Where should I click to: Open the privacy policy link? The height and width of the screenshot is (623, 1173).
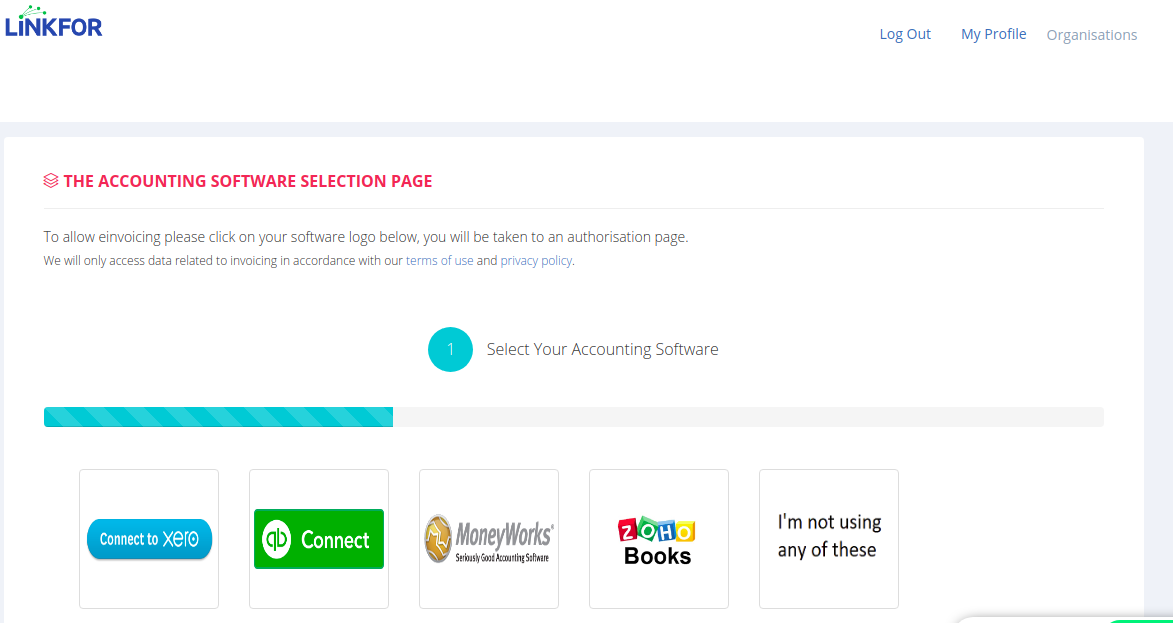[536, 261]
